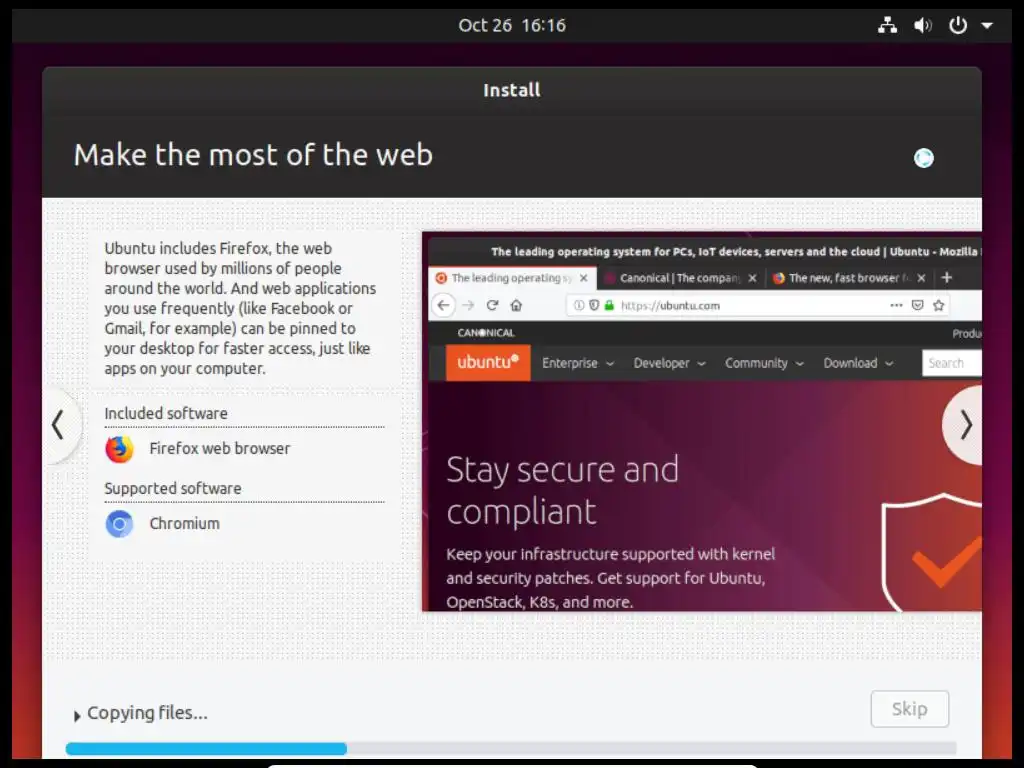
Task: Select 'Canonical | The company' browser tab
Action: coord(680,278)
